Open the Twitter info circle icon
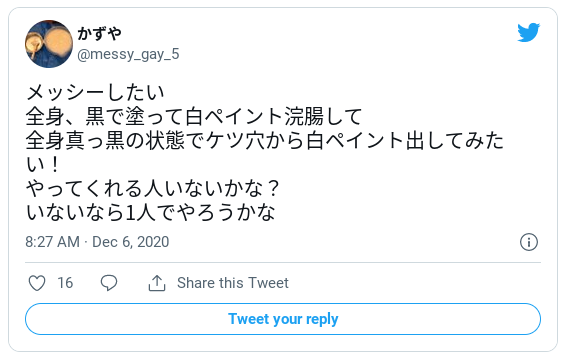This screenshot has height=362, width=562. click(529, 242)
